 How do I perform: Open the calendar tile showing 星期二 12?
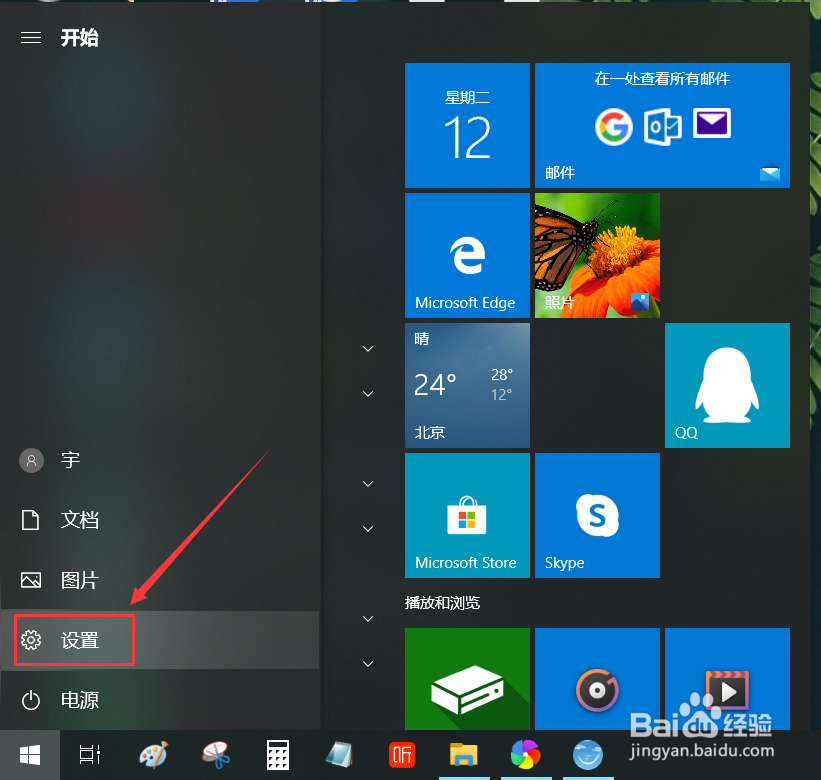(467, 125)
